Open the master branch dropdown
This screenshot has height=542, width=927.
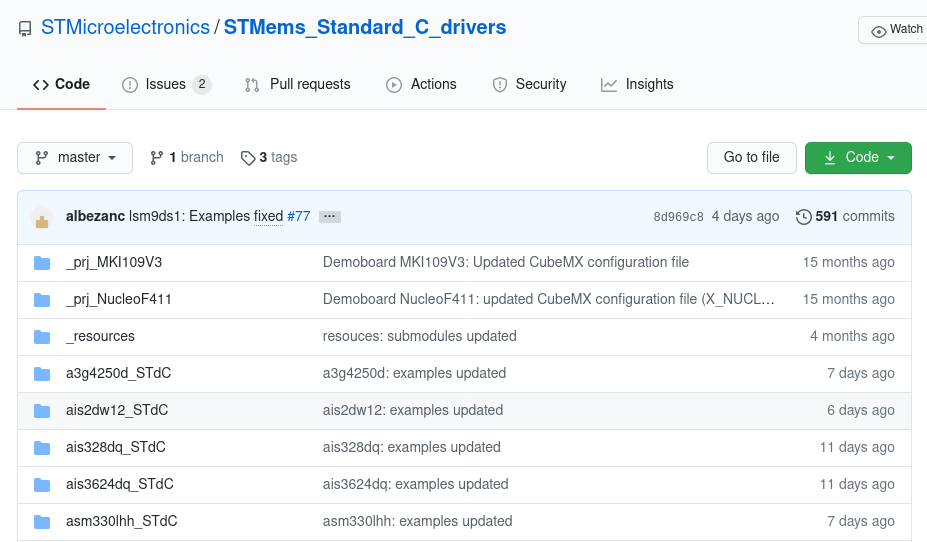(76, 158)
